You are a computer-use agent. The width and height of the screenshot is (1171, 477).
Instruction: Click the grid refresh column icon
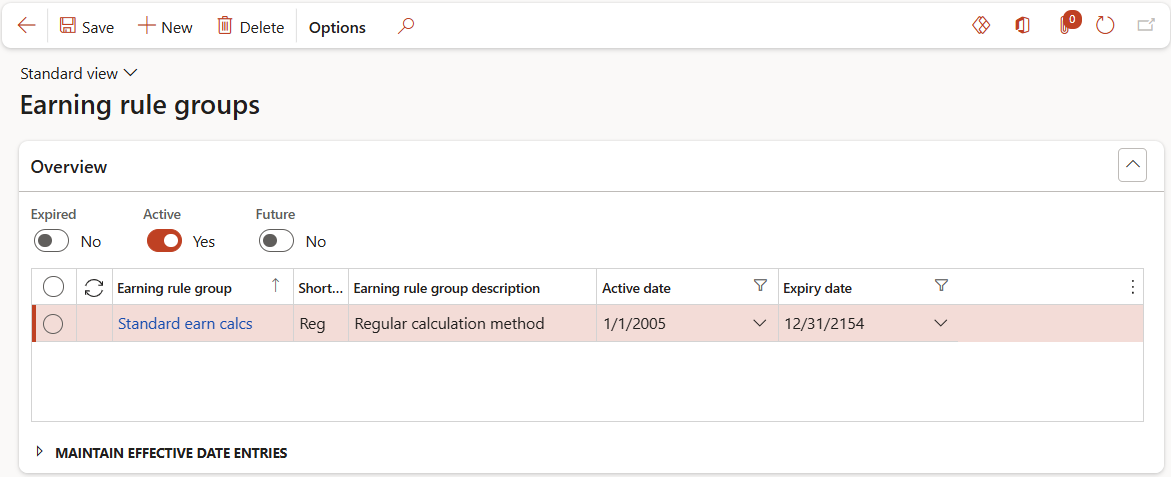coord(94,287)
